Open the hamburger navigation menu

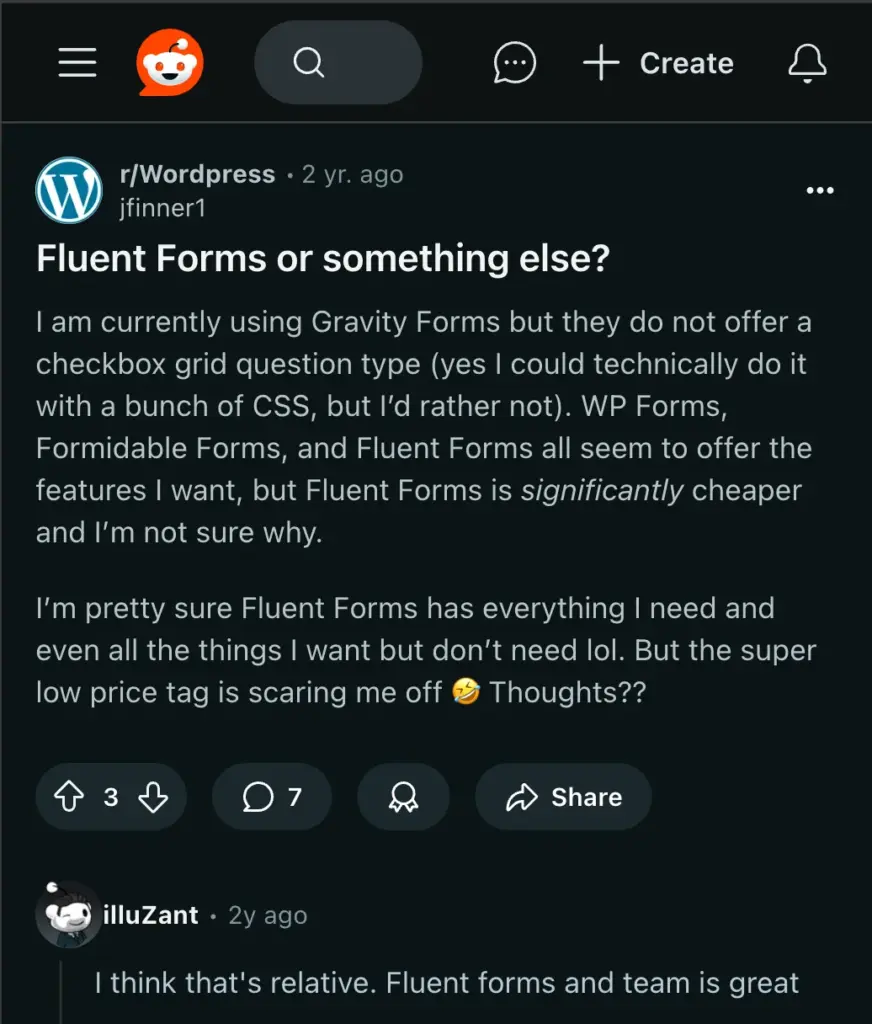click(76, 62)
